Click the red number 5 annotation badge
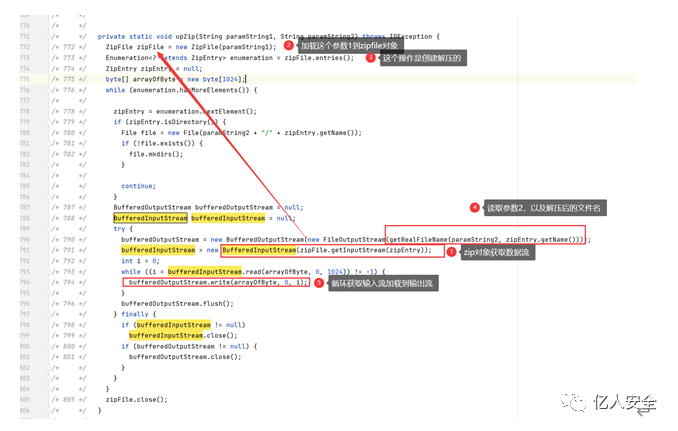The image size is (678, 431). [x=318, y=283]
